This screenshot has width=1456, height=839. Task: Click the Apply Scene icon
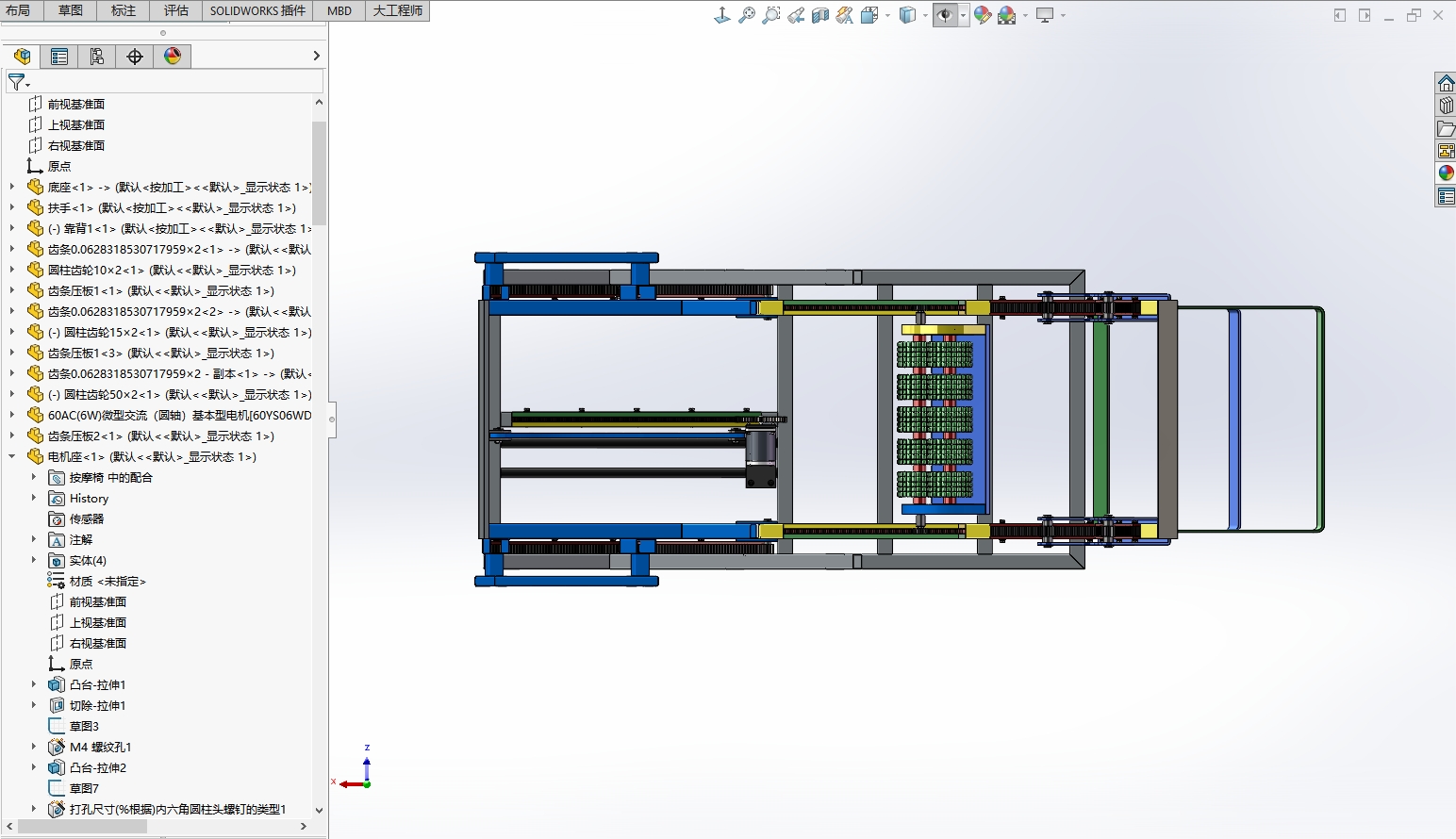tap(1007, 15)
